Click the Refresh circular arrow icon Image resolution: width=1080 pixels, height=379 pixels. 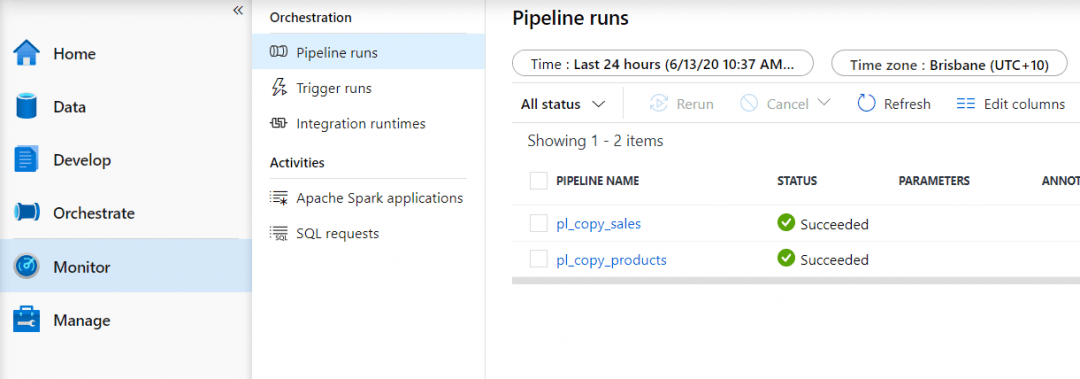coord(866,104)
